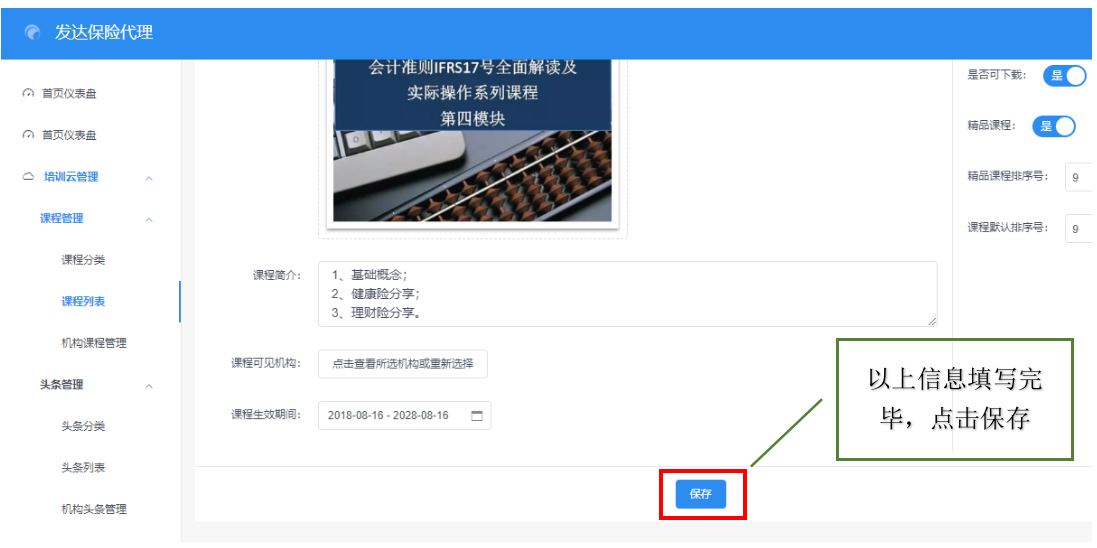Click the topmost 首页仪表盘 dashboard gauge icon
The height and width of the screenshot is (548, 1097).
click(28, 93)
